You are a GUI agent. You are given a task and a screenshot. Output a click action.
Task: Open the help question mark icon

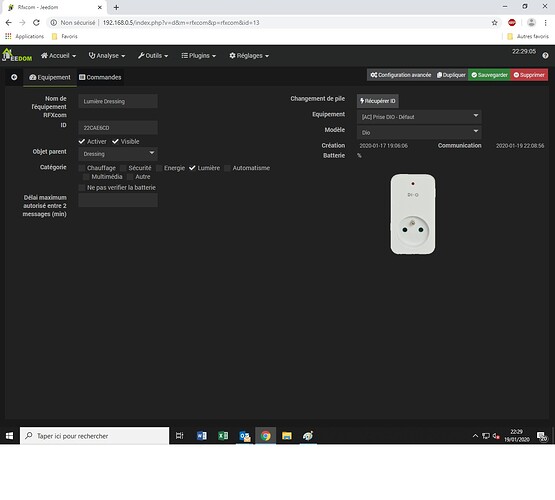click(545, 56)
